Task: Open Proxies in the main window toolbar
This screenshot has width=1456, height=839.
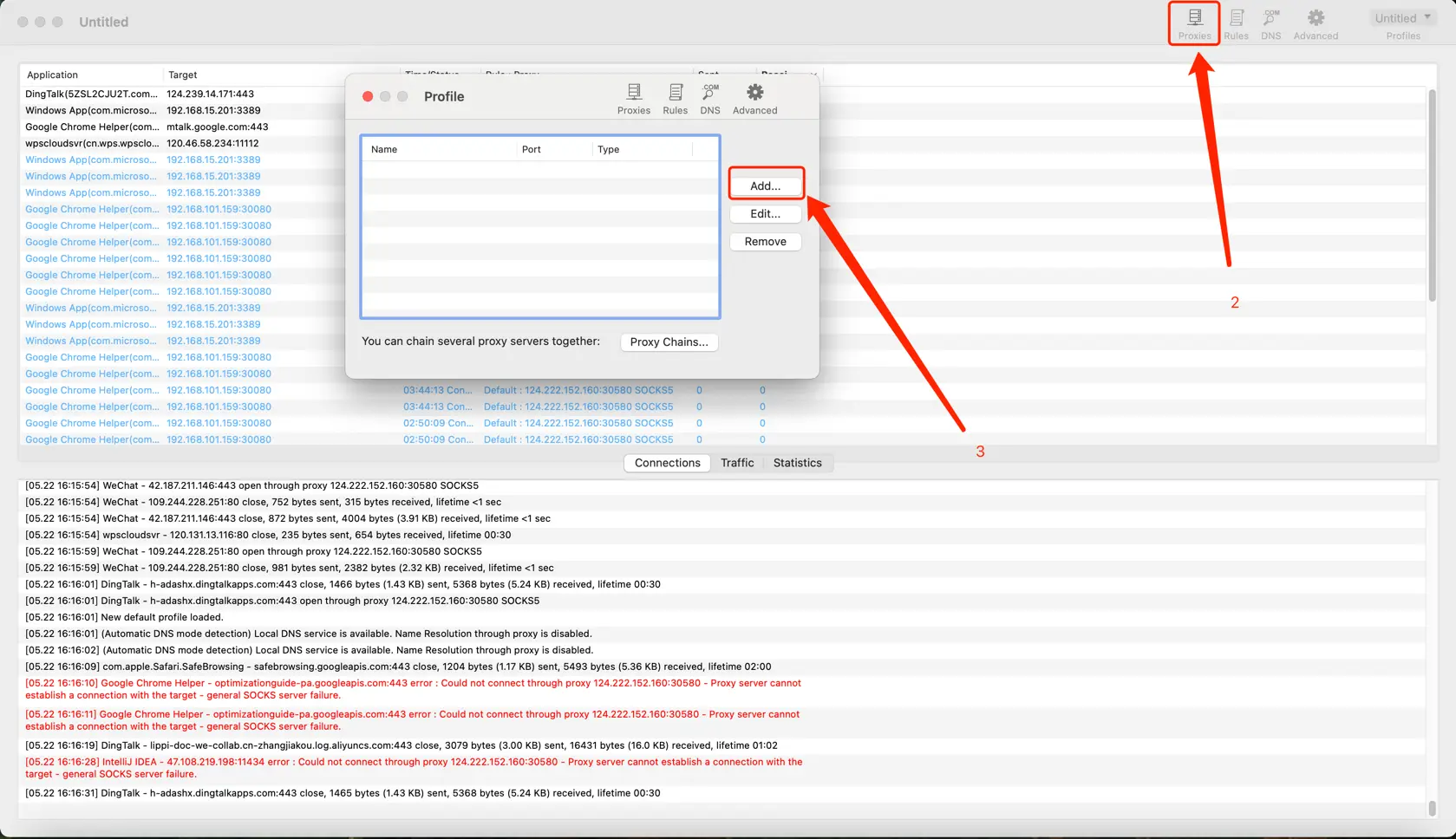Action: click(1194, 24)
